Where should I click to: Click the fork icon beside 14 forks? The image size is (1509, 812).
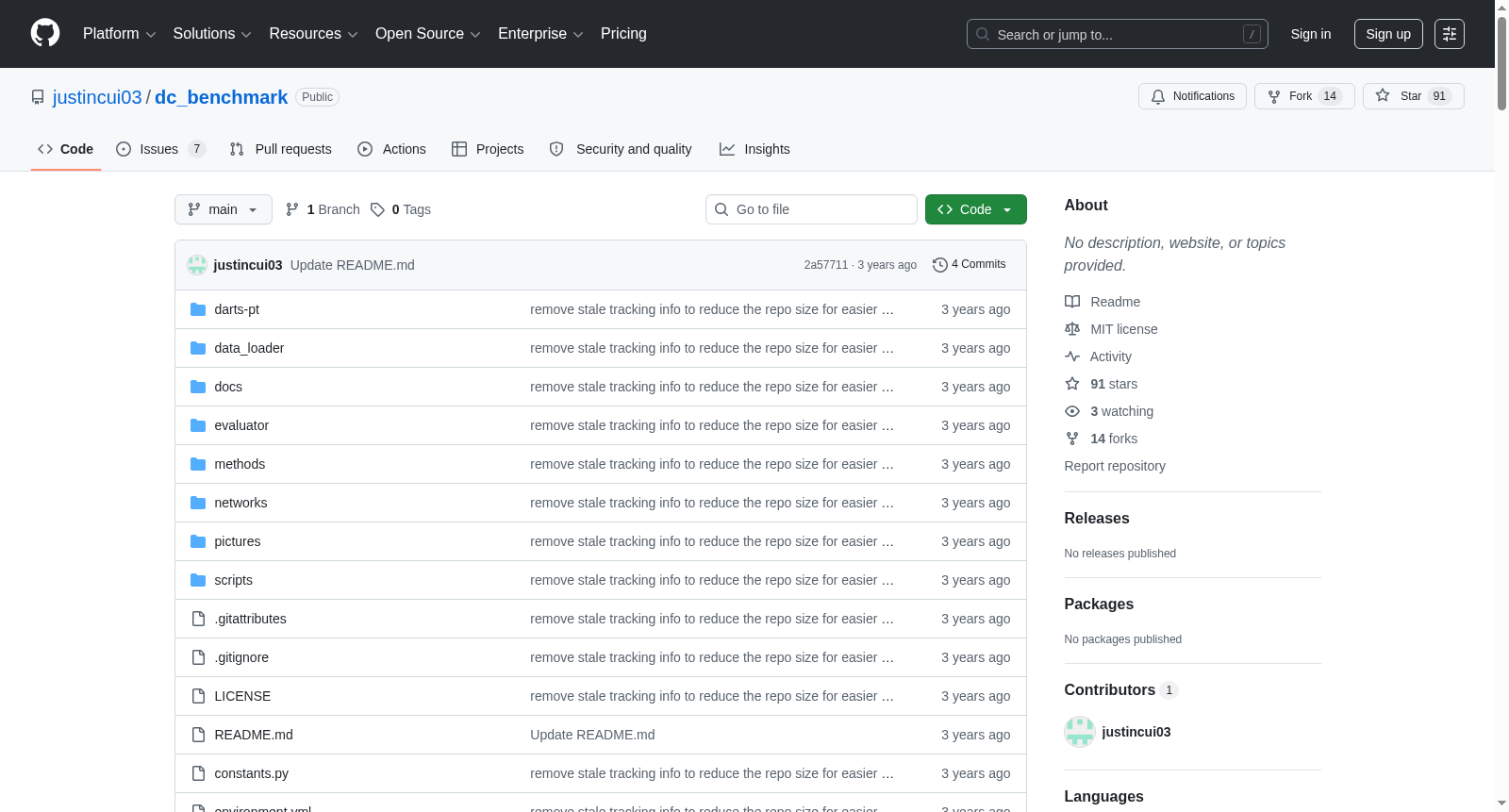pyautogui.click(x=1072, y=439)
